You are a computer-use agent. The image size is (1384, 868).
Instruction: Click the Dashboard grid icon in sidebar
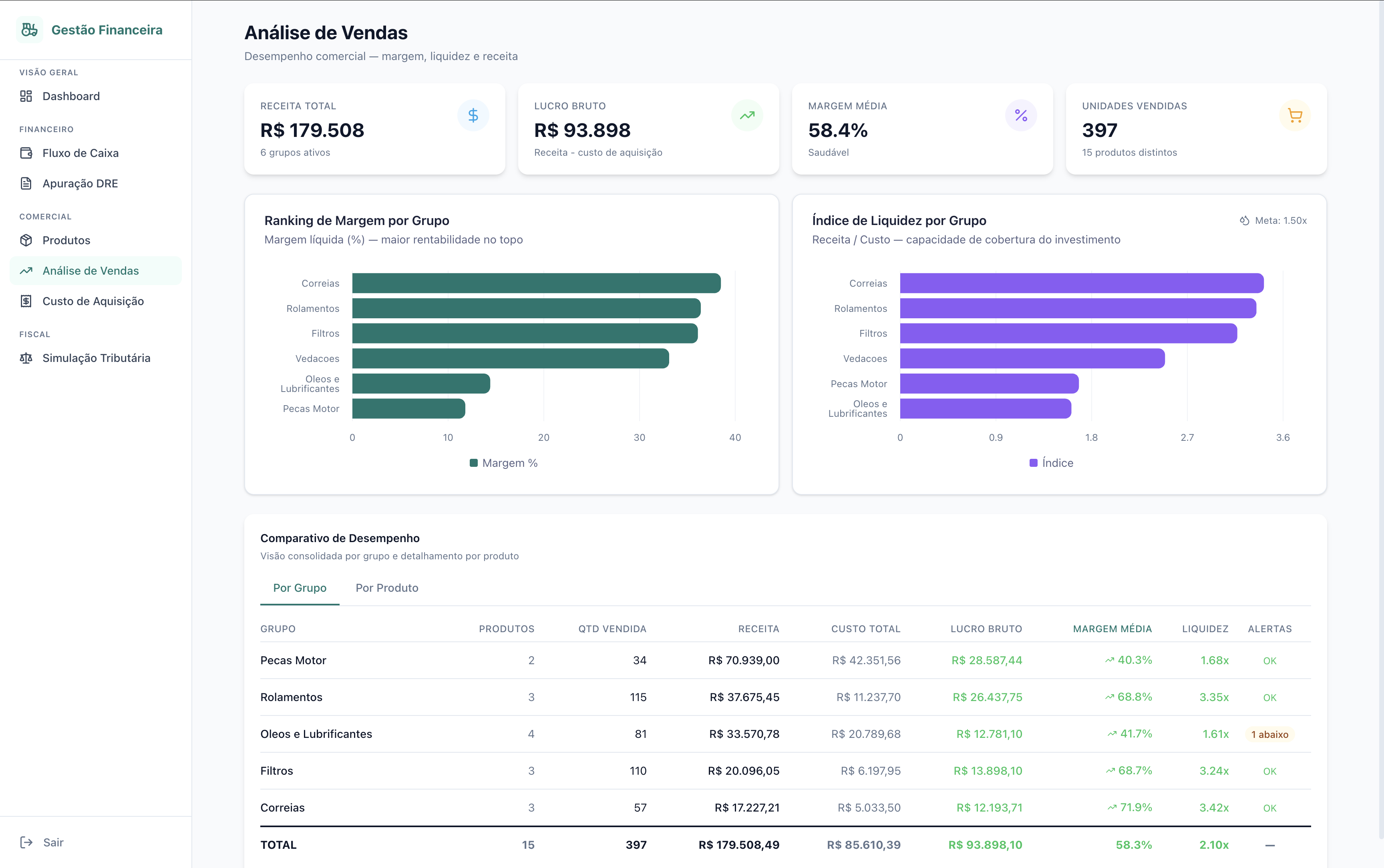26,96
